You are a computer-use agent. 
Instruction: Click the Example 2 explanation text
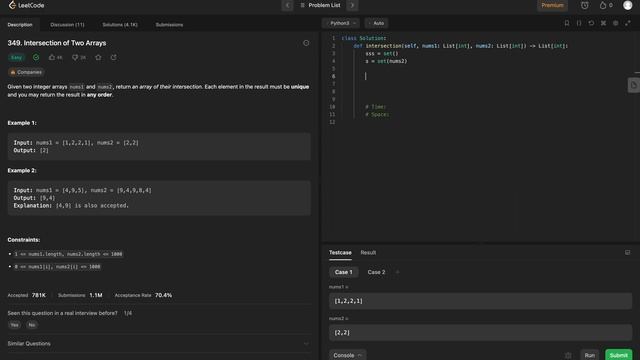tap(71, 206)
